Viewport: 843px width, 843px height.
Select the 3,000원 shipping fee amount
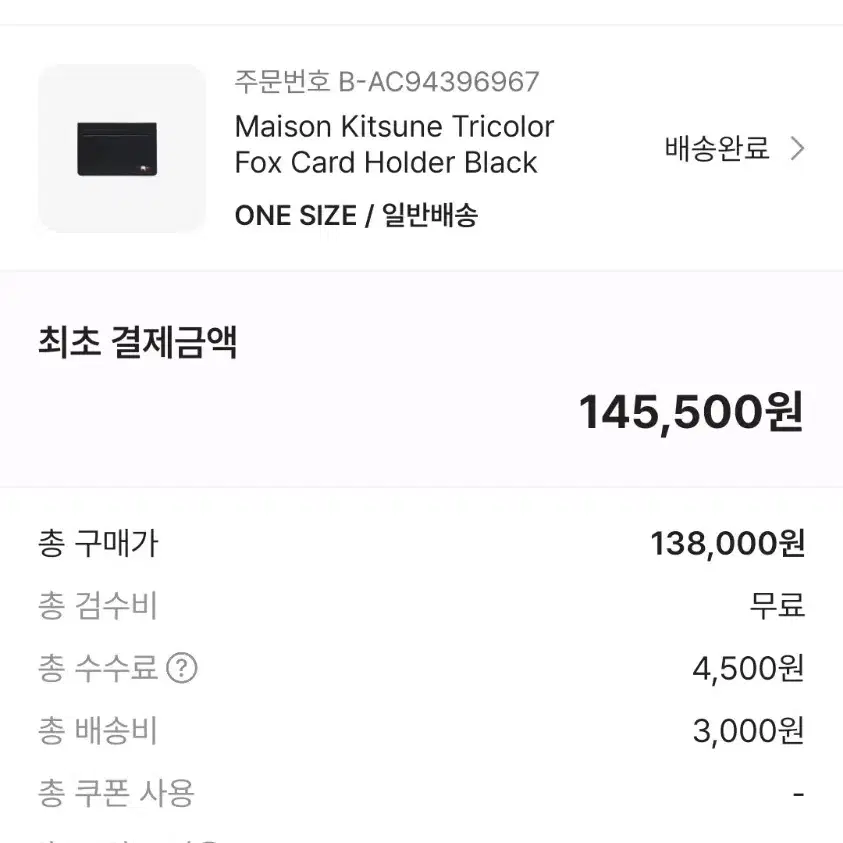(748, 731)
